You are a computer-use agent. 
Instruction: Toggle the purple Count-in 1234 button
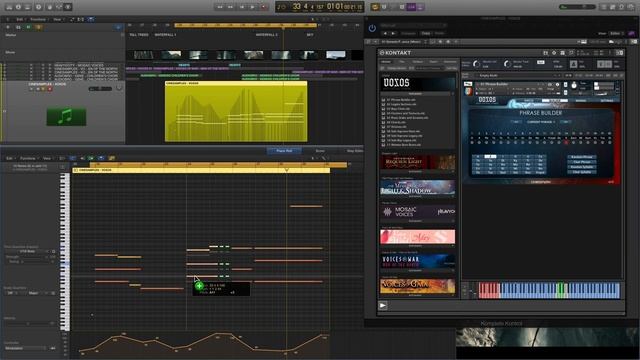(411, 7)
